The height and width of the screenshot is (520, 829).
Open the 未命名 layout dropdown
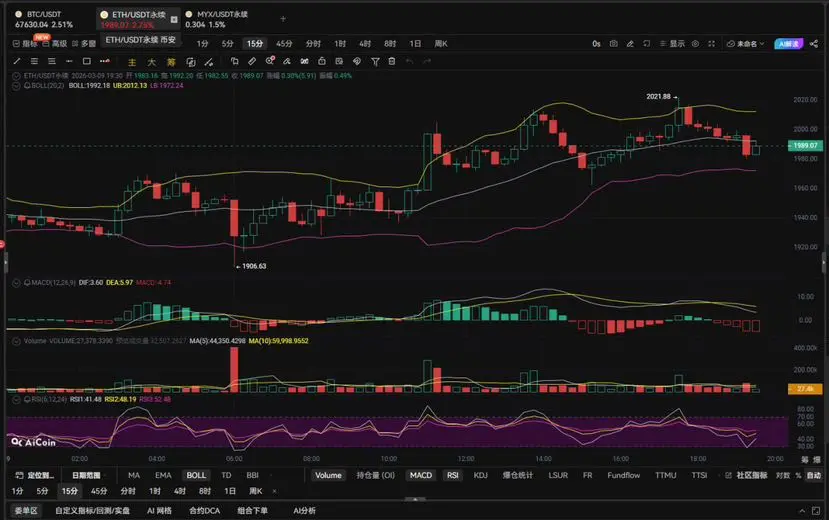point(745,44)
